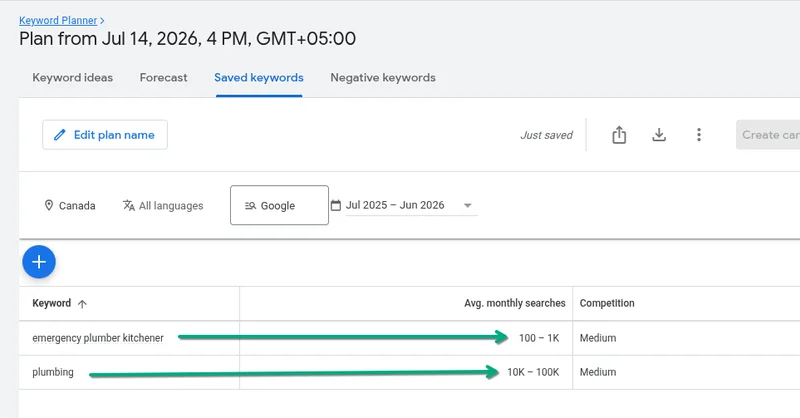The height and width of the screenshot is (418, 800).
Task: Change the All languages setting
Action: click(x=163, y=206)
